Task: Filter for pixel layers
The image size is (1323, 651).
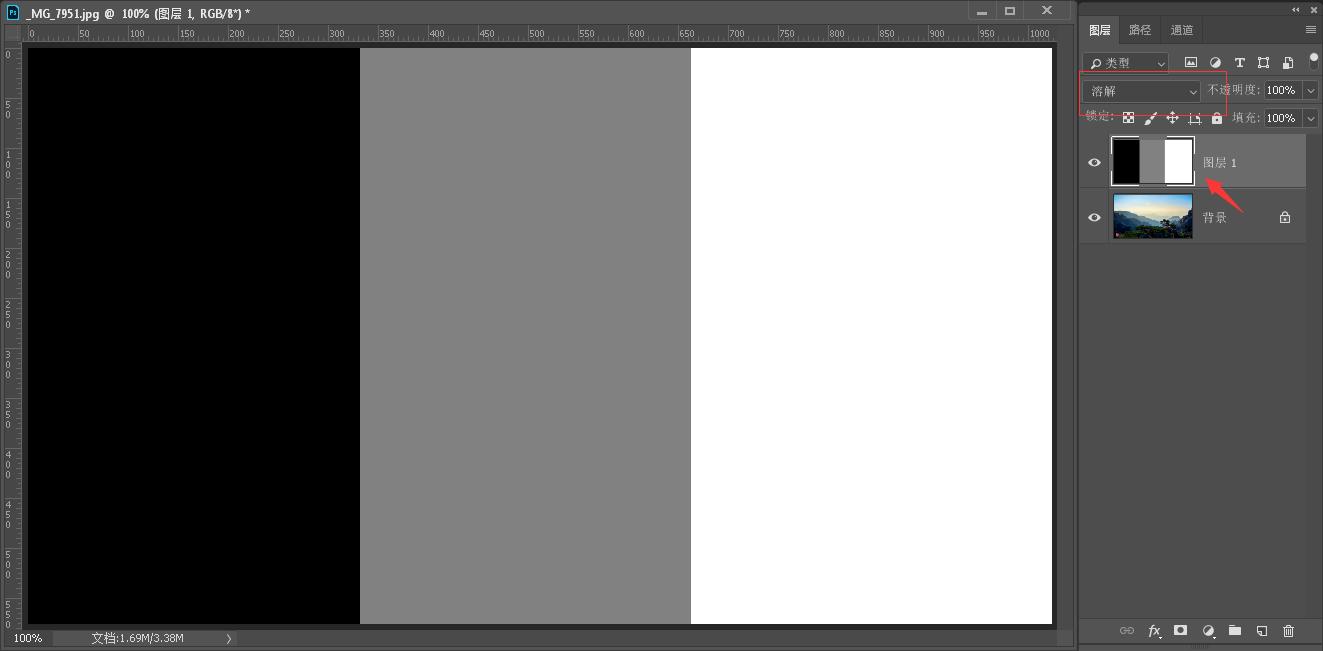Action: point(1191,62)
